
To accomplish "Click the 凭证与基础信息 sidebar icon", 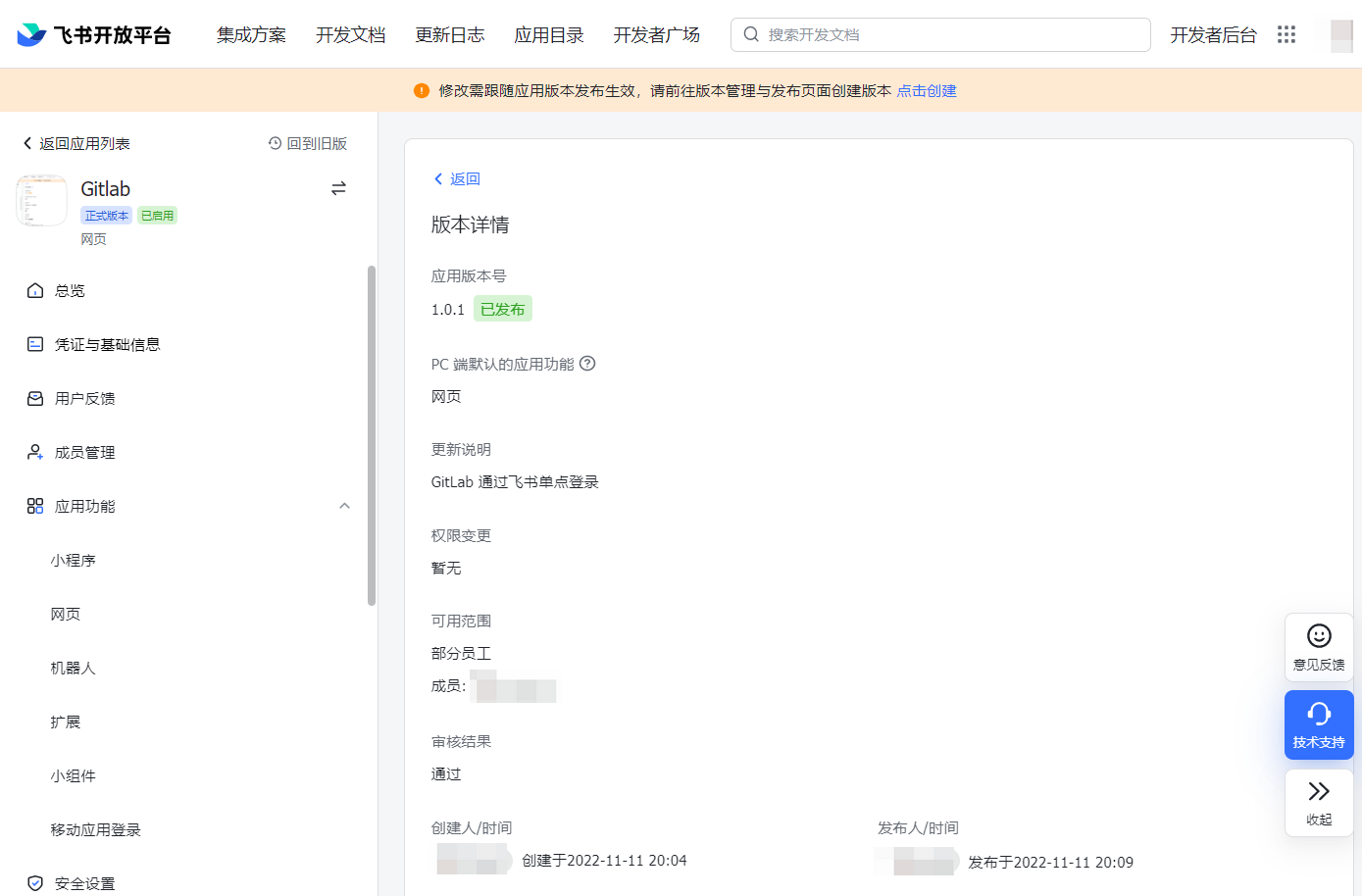I will pos(35,344).
